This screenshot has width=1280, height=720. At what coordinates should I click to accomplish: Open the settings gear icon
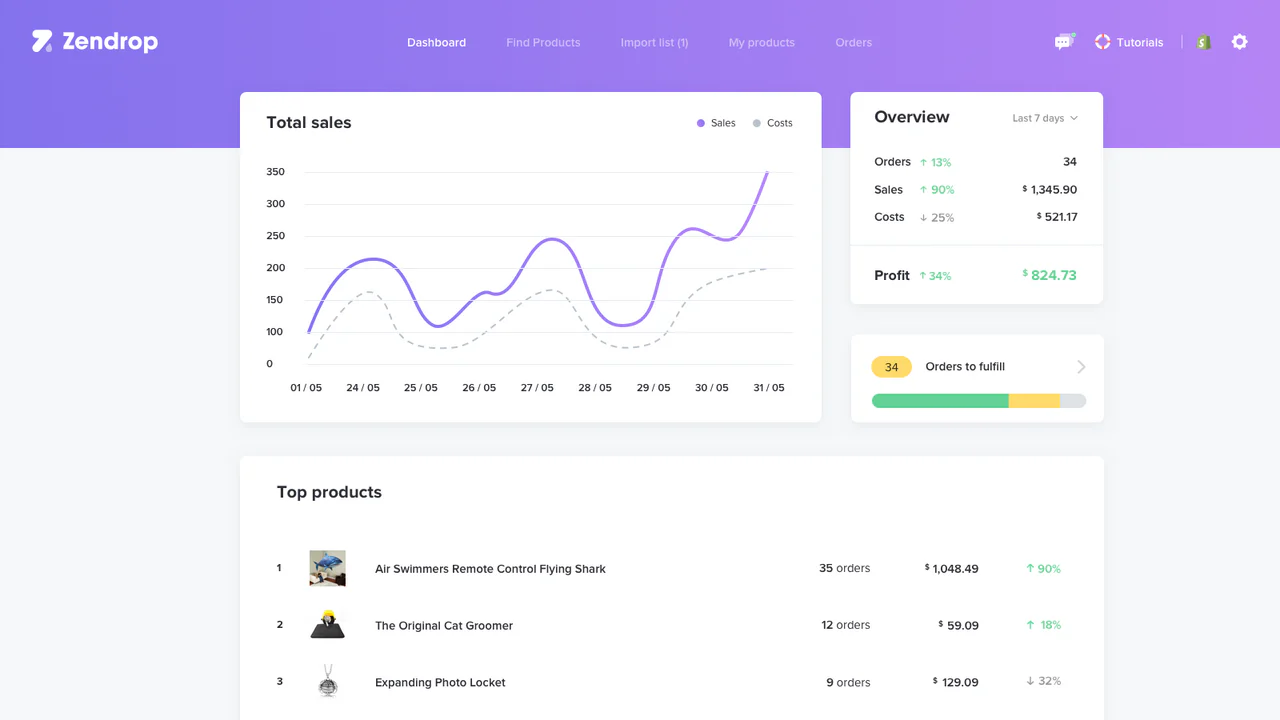click(1240, 42)
